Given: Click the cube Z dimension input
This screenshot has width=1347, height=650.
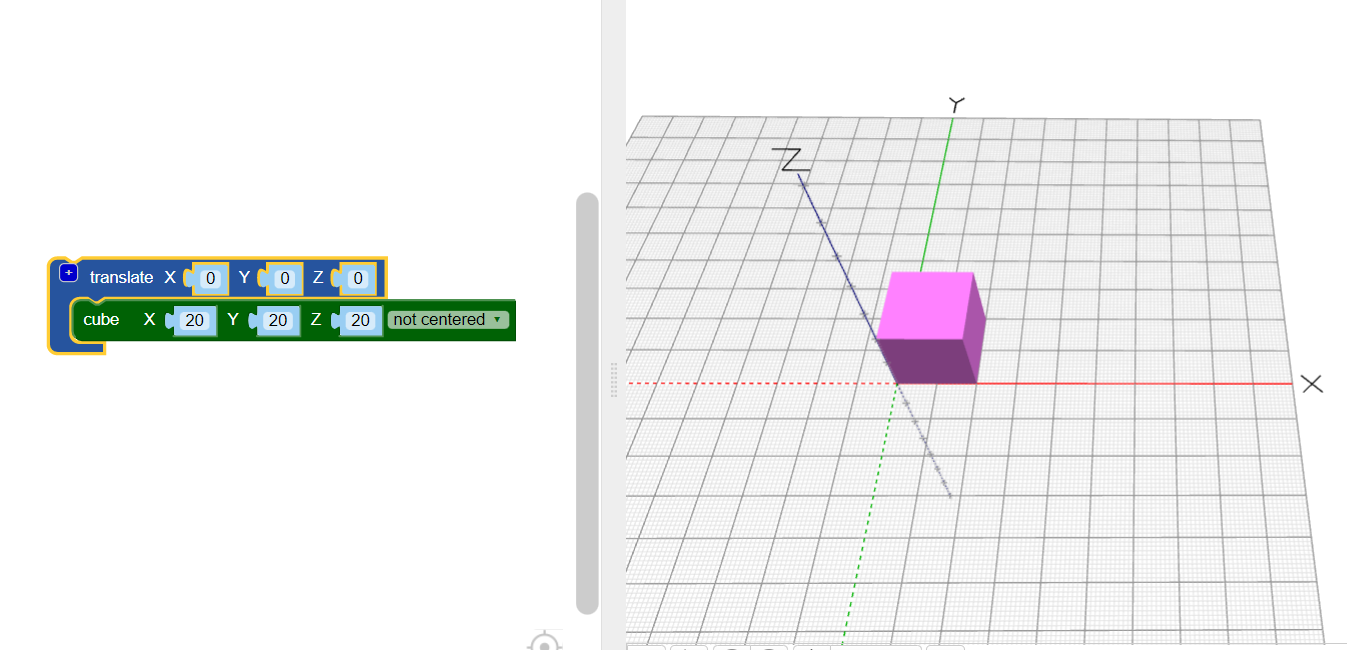Looking at the screenshot, I should (361, 320).
